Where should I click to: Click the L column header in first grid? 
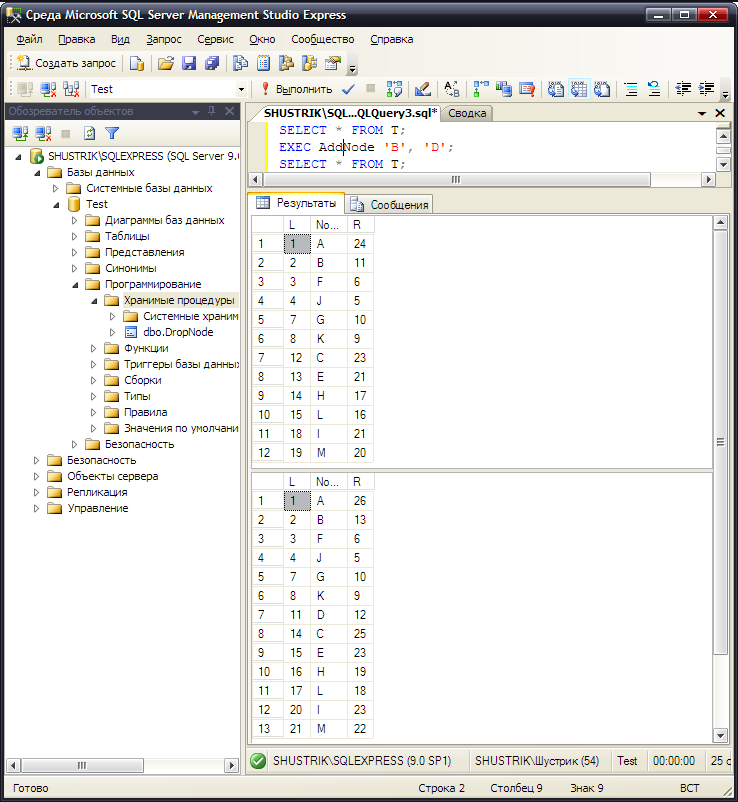pos(297,225)
